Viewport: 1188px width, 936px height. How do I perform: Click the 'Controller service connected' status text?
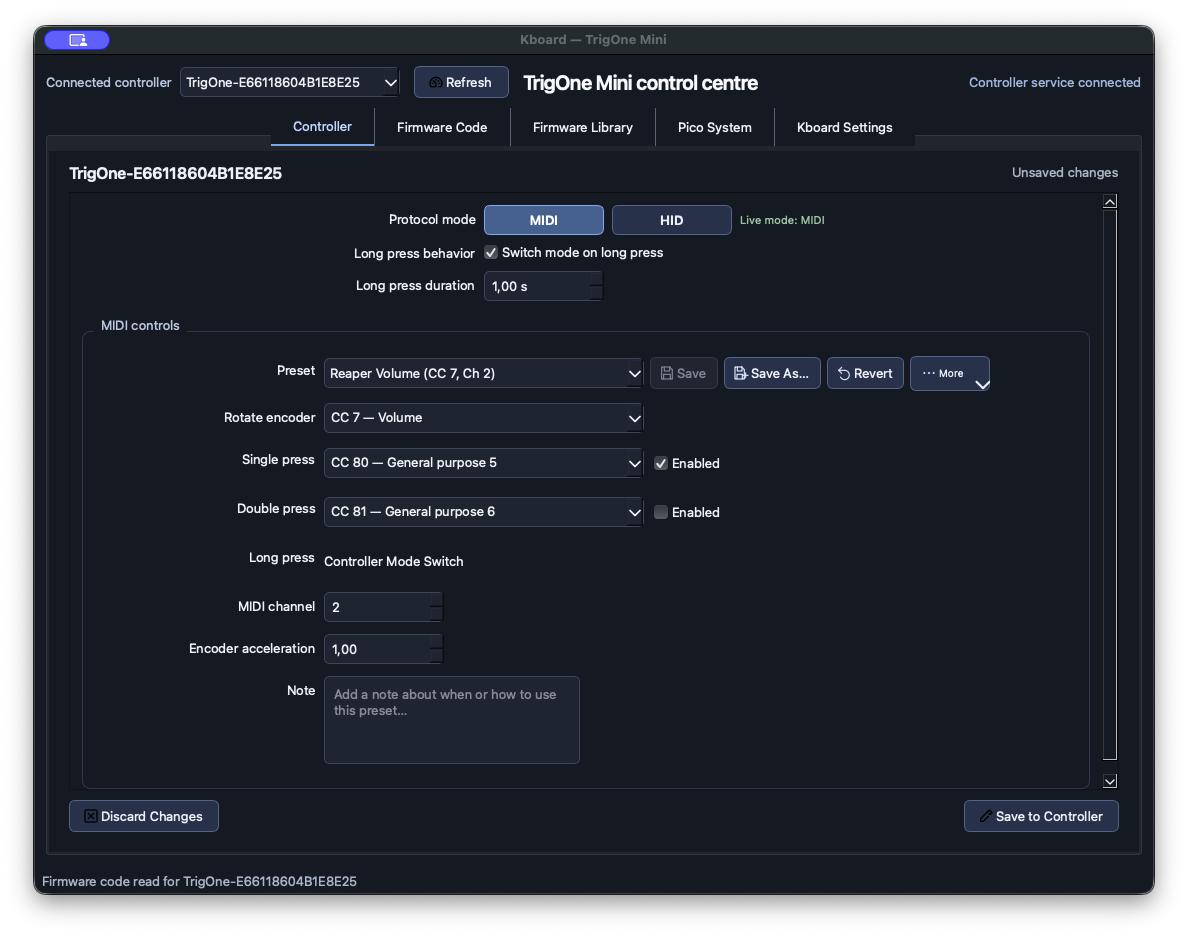1055,83
